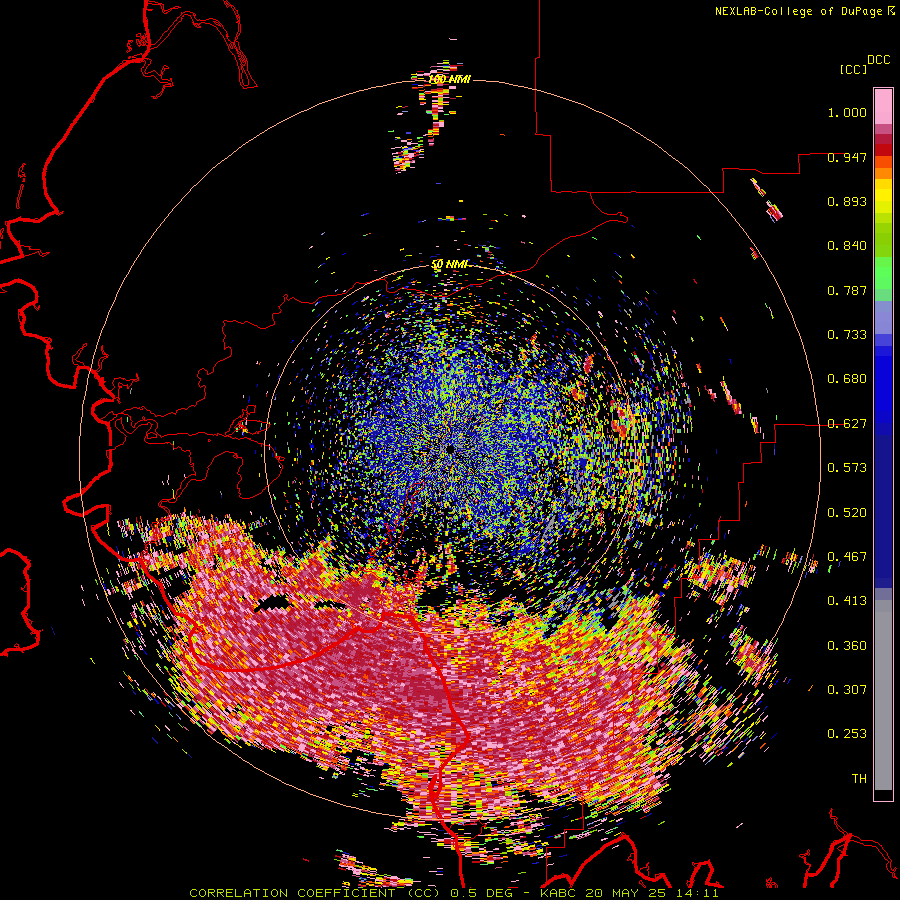Screen dimensions: 900x900
Task: Click the radar site center black dot
Action: 449,448
